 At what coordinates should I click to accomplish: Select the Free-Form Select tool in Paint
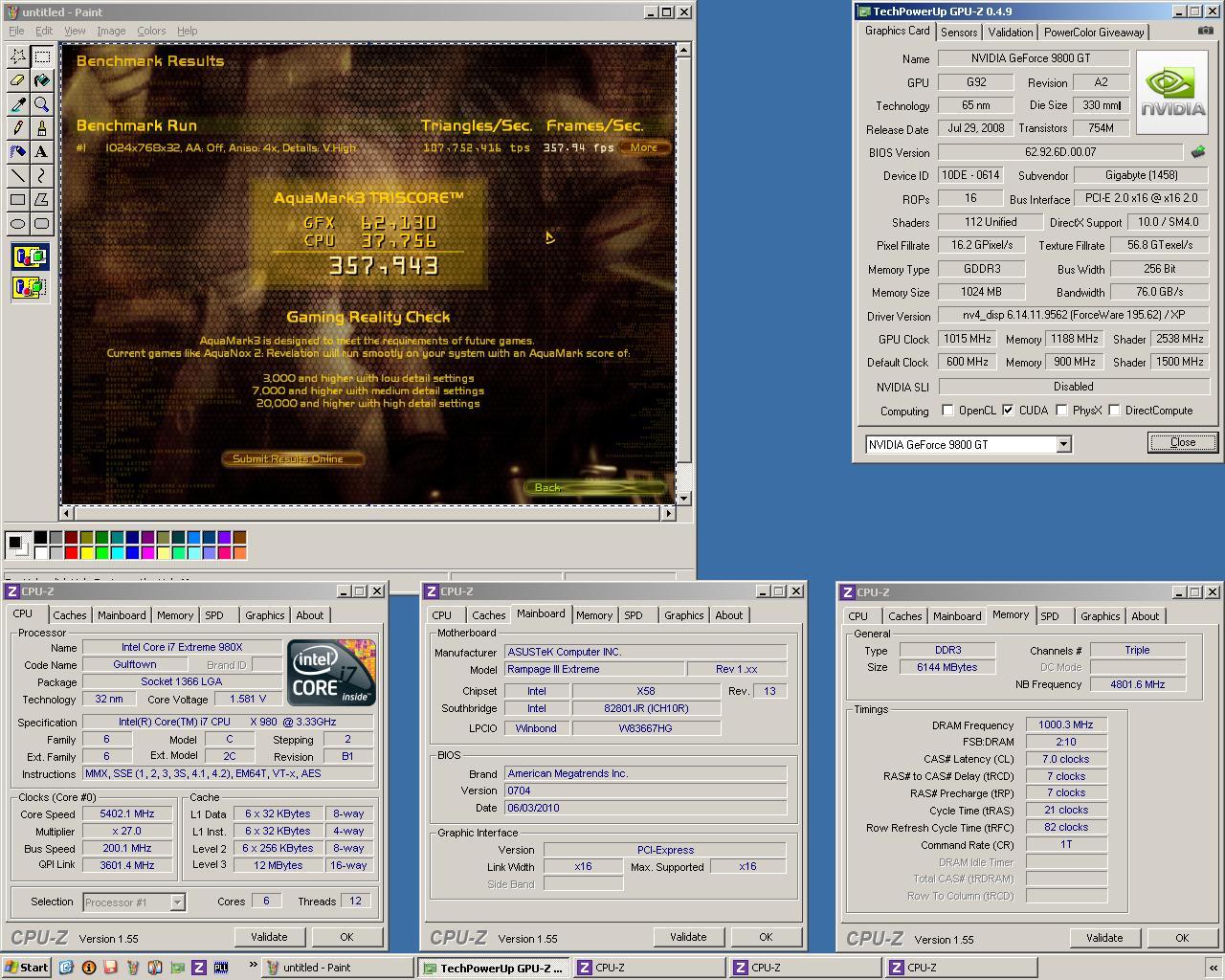[18, 56]
